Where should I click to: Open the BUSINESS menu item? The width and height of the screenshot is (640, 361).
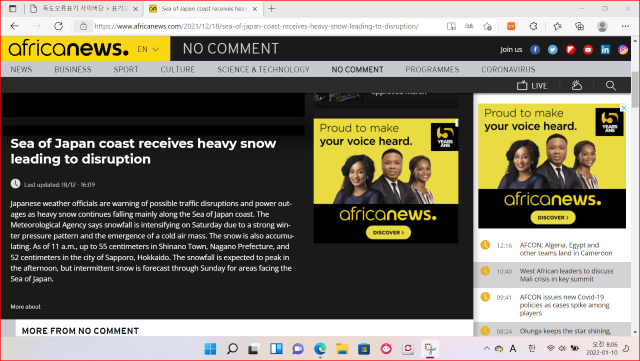click(x=73, y=69)
